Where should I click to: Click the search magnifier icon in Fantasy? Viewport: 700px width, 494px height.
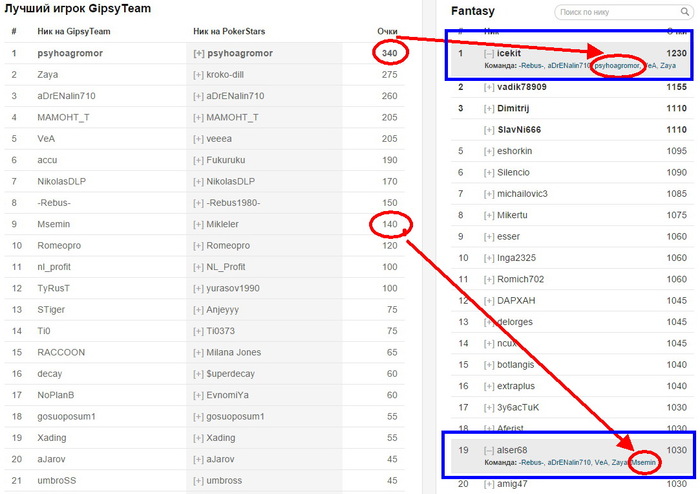coord(684,12)
